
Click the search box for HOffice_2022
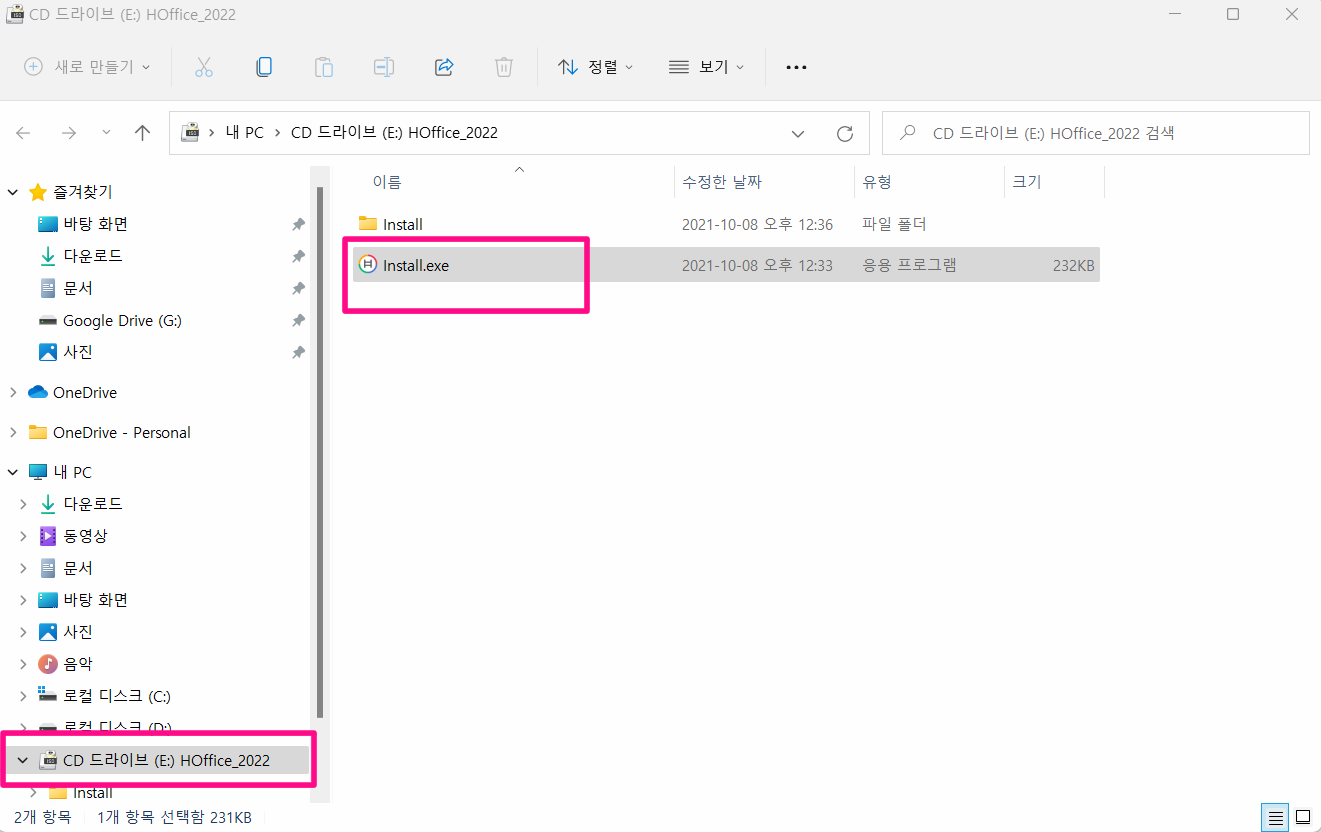coord(1096,133)
